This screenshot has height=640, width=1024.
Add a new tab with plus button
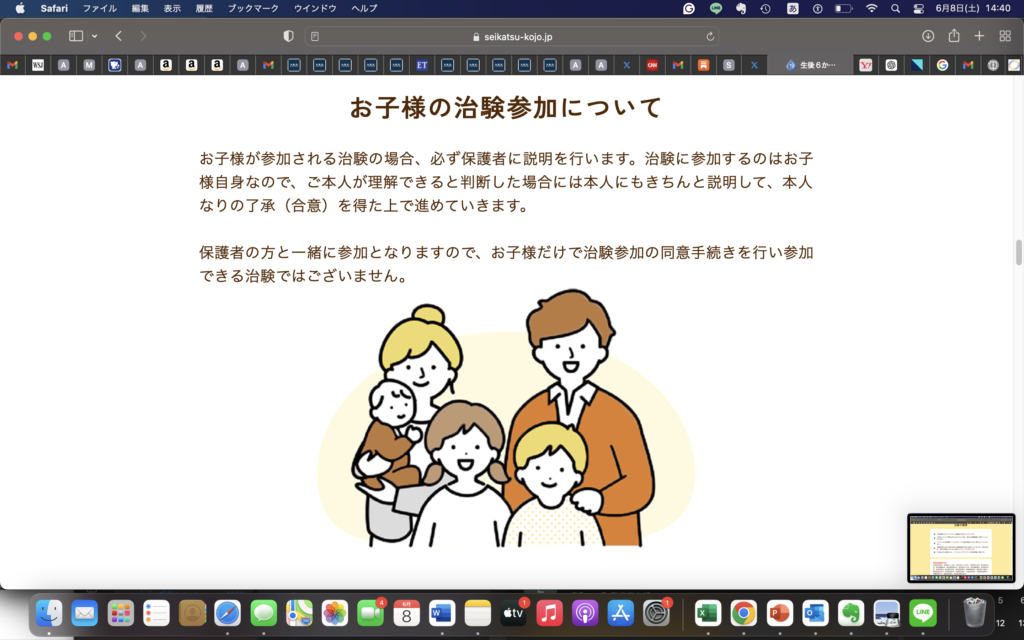click(979, 36)
